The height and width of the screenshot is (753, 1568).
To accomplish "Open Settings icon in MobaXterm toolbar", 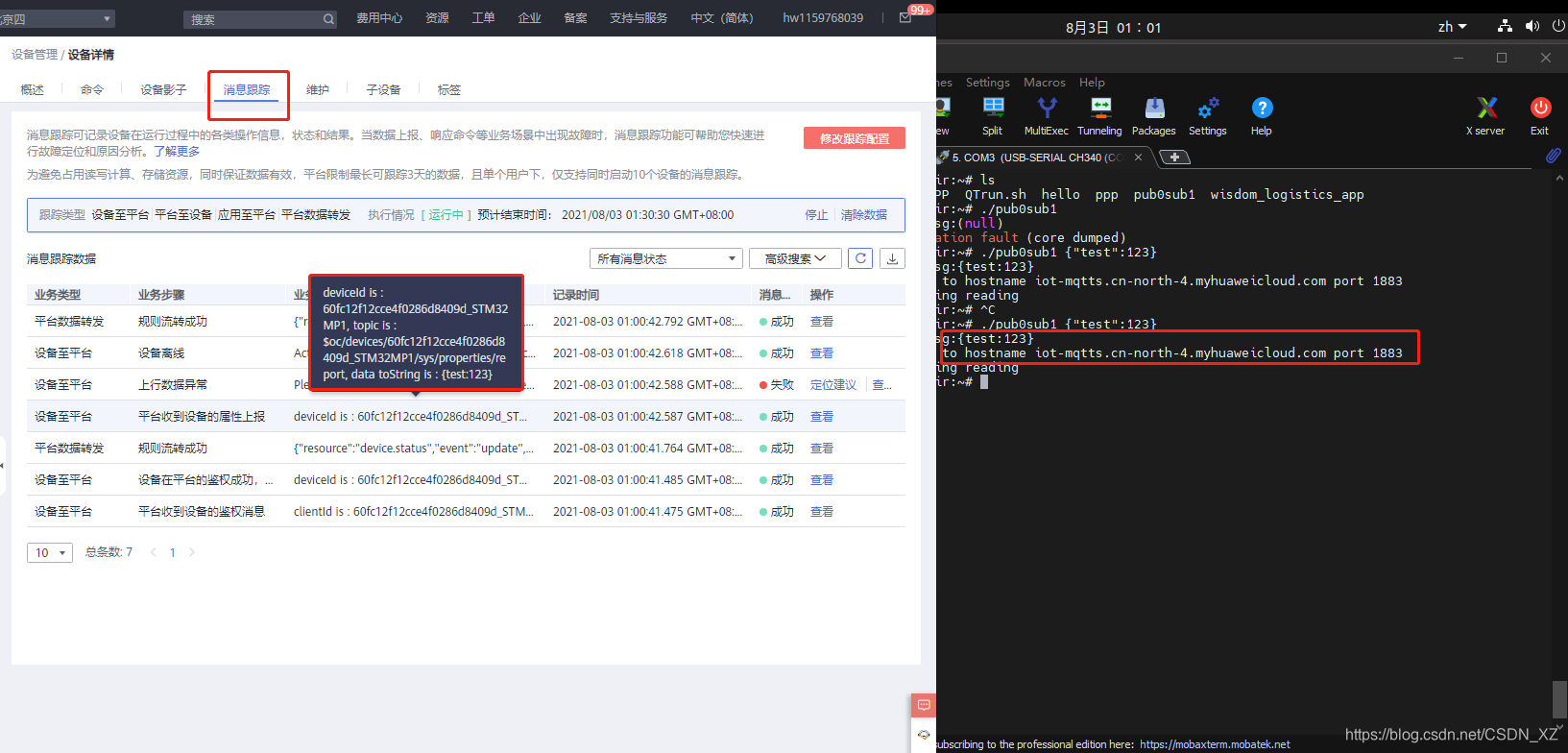I will [1208, 116].
